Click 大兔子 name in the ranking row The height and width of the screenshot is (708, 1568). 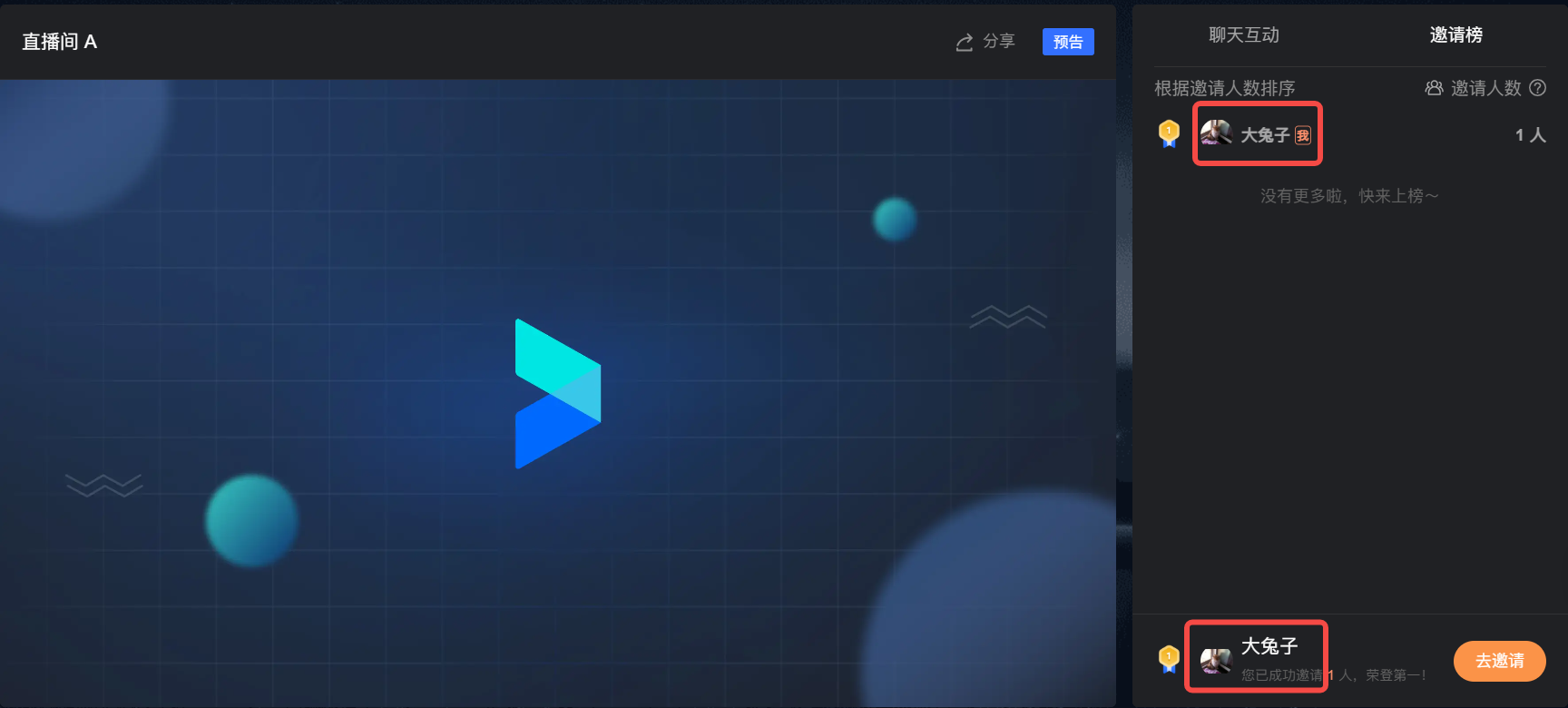pos(1265,135)
